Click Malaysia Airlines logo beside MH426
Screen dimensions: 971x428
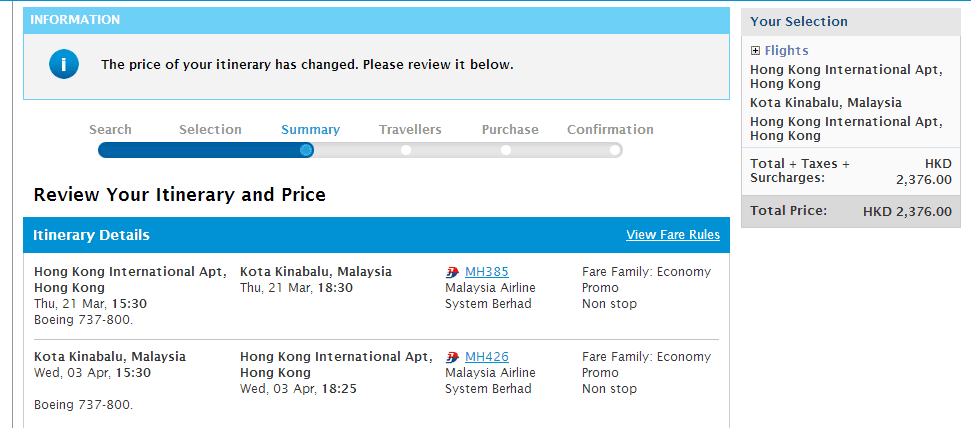point(452,357)
